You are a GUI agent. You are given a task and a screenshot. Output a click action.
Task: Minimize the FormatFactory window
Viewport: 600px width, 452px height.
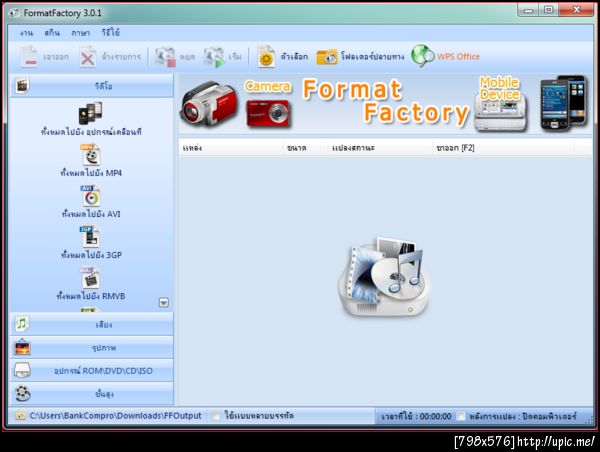pyautogui.click(x=528, y=10)
